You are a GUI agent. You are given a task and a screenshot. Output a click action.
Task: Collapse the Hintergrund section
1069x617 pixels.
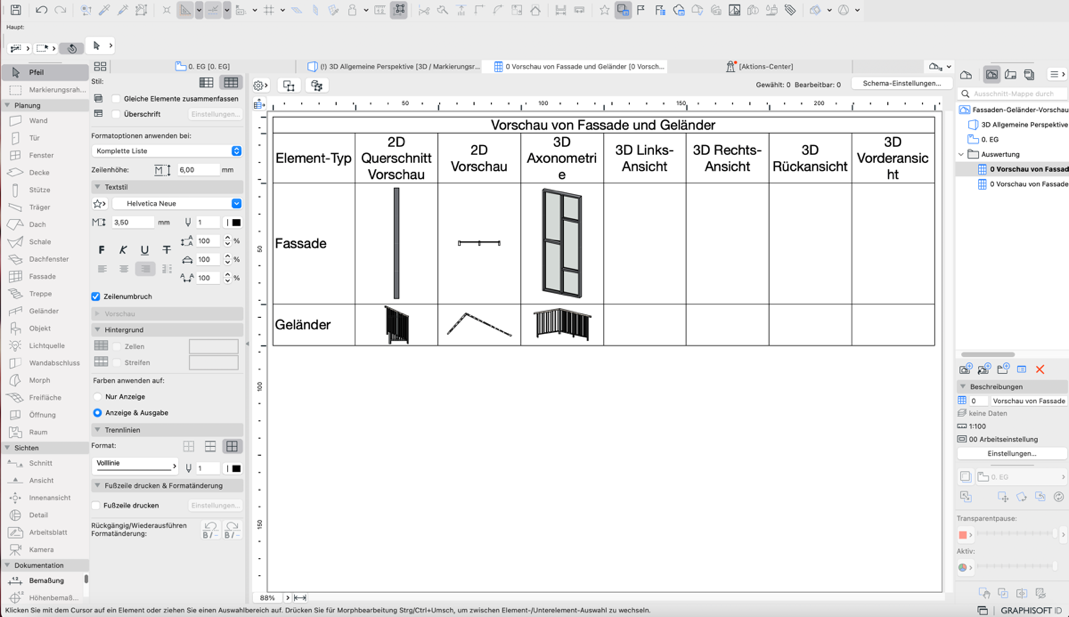(x=97, y=329)
